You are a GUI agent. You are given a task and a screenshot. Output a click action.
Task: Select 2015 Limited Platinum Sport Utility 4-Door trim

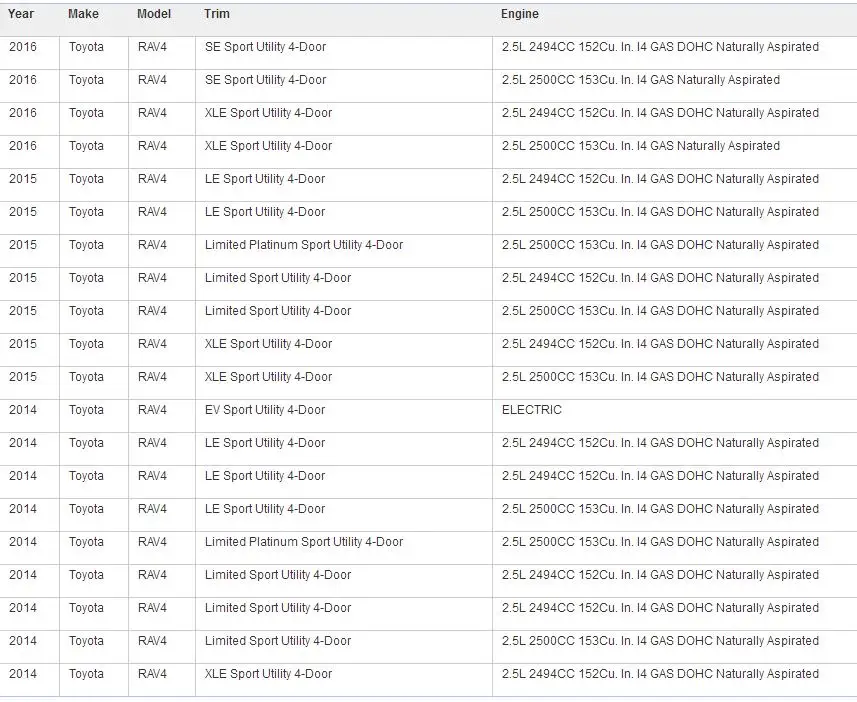tap(304, 244)
